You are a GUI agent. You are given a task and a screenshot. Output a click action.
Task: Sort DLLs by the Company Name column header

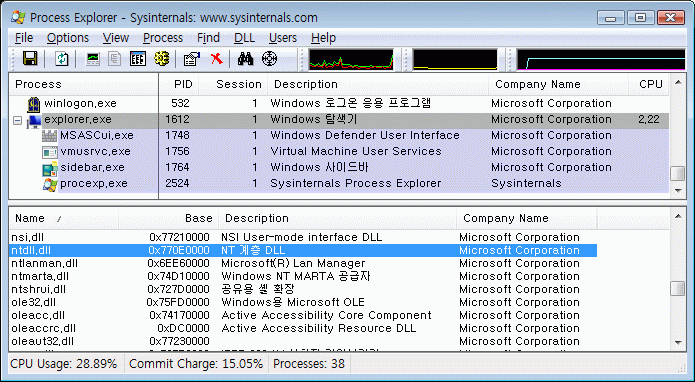click(527, 218)
